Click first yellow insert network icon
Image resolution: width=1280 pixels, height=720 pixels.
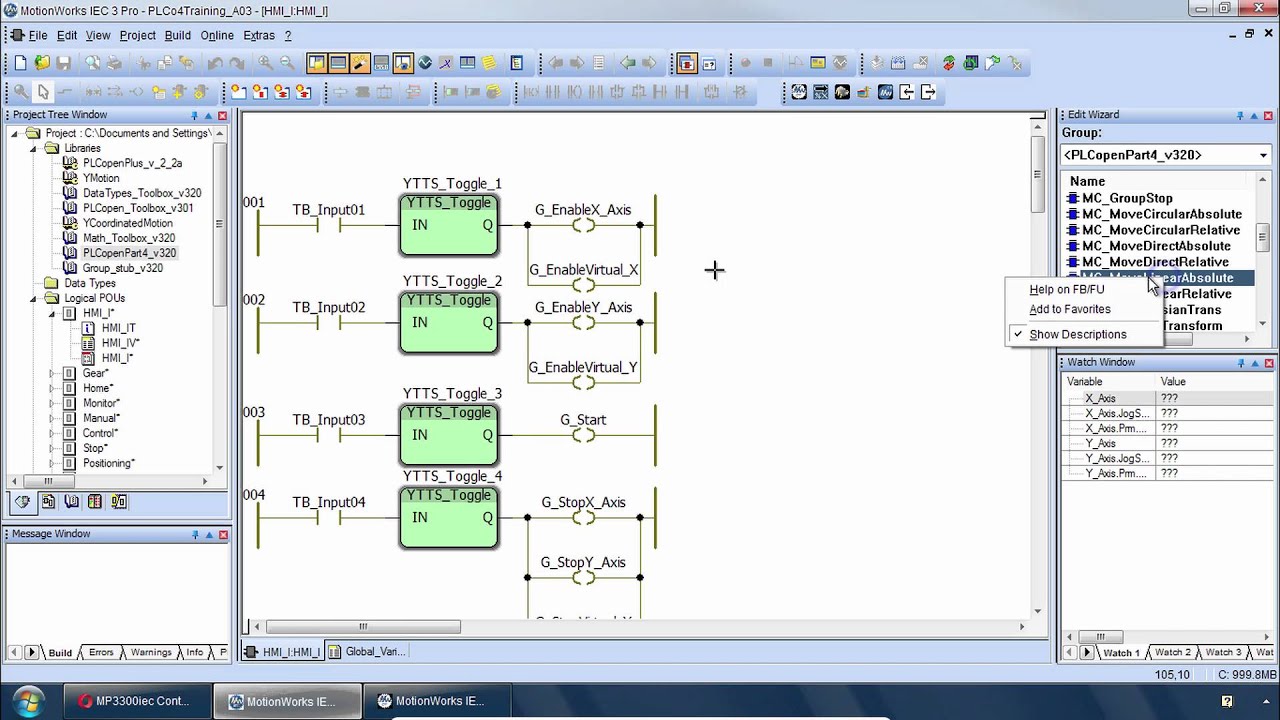(x=238, y=92)
